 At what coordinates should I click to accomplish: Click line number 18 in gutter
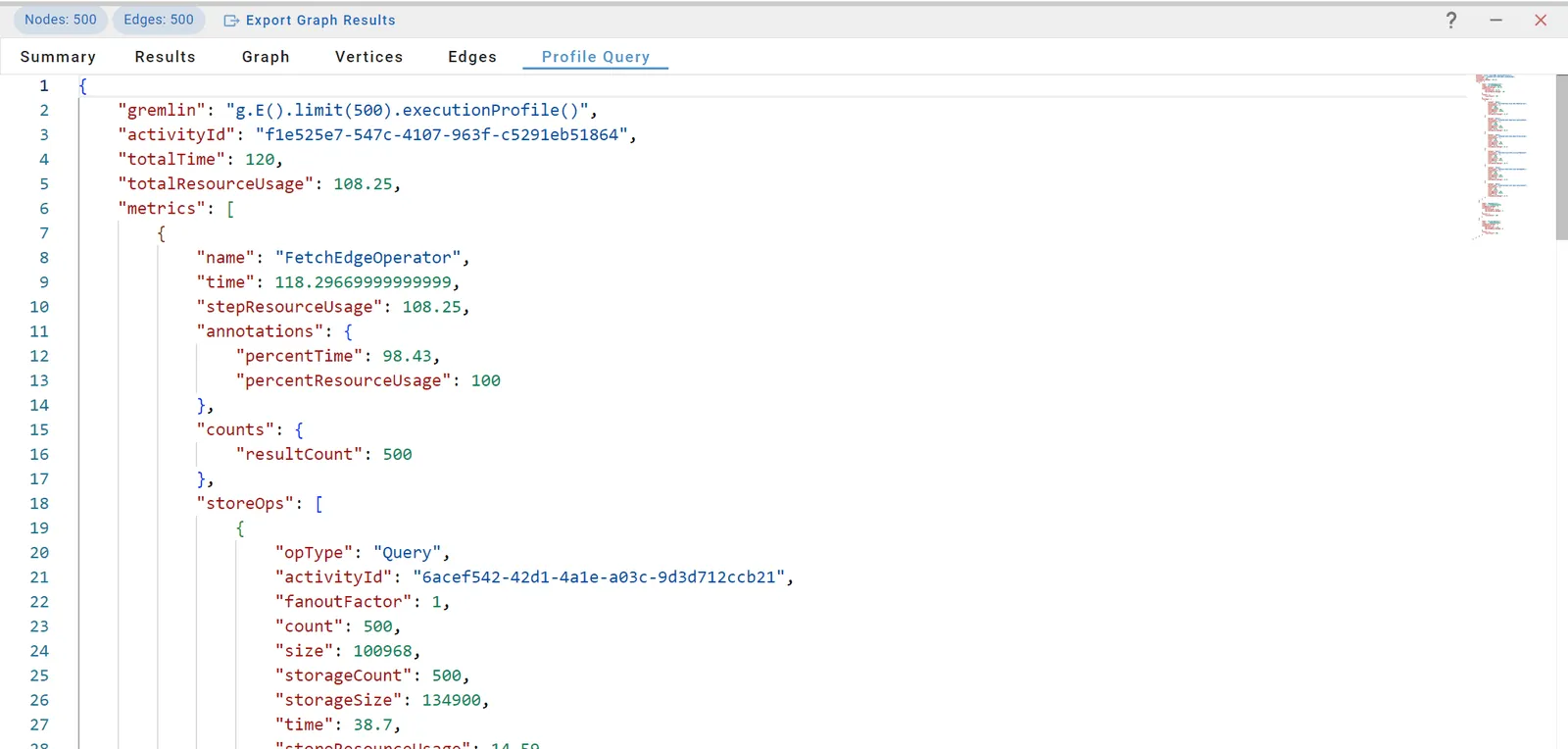(39, 503)
